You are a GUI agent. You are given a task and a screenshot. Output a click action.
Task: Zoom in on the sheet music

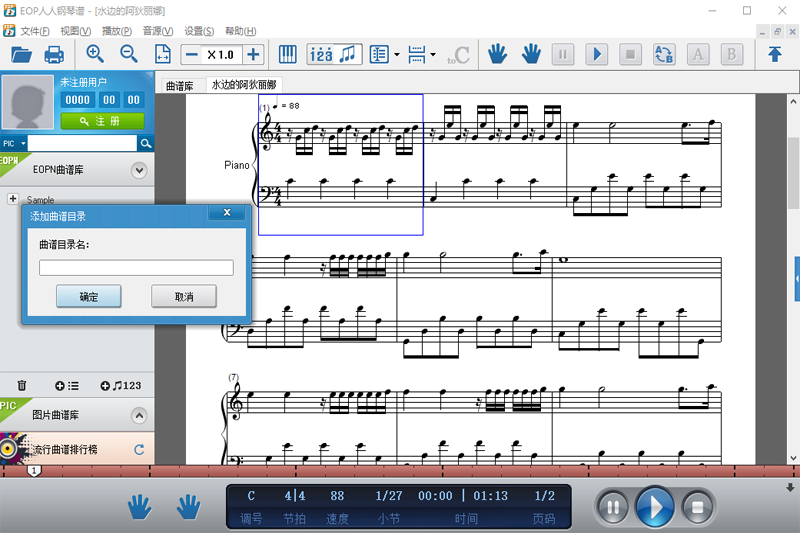point(95,54)
